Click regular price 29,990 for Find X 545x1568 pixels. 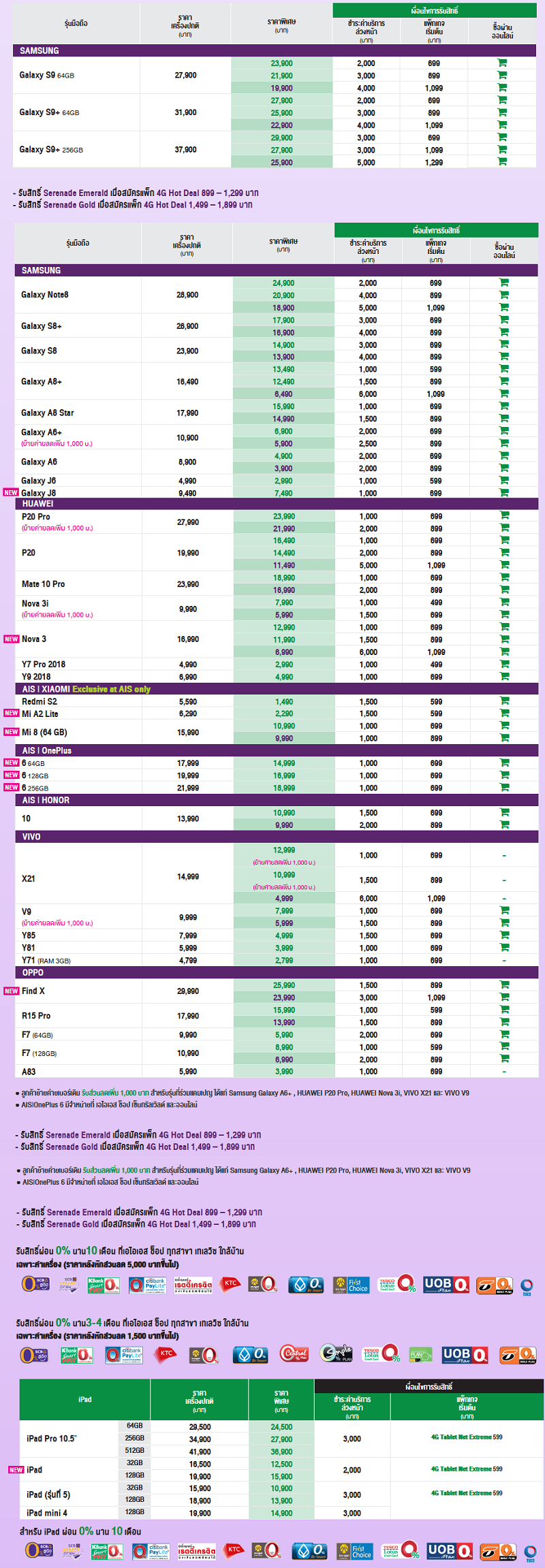(x=188, y=991)
